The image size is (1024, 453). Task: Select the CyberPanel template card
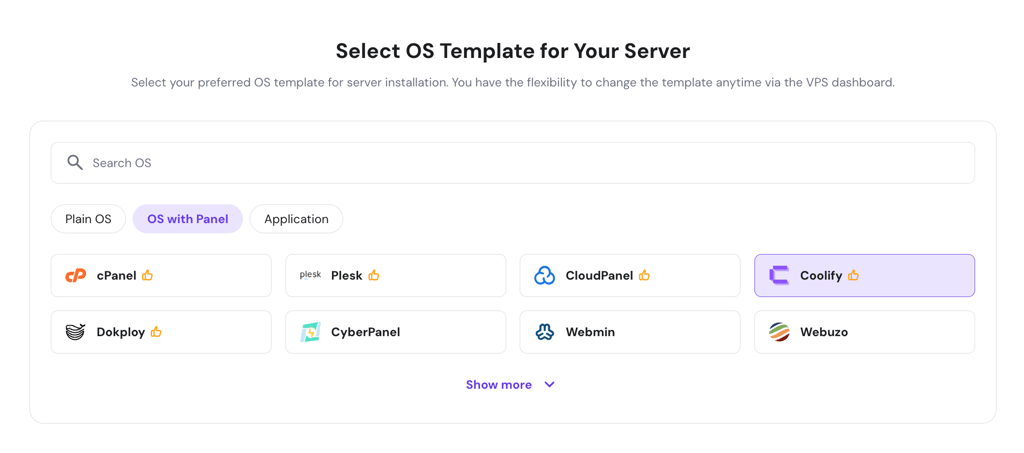click(x=396, y=332)
